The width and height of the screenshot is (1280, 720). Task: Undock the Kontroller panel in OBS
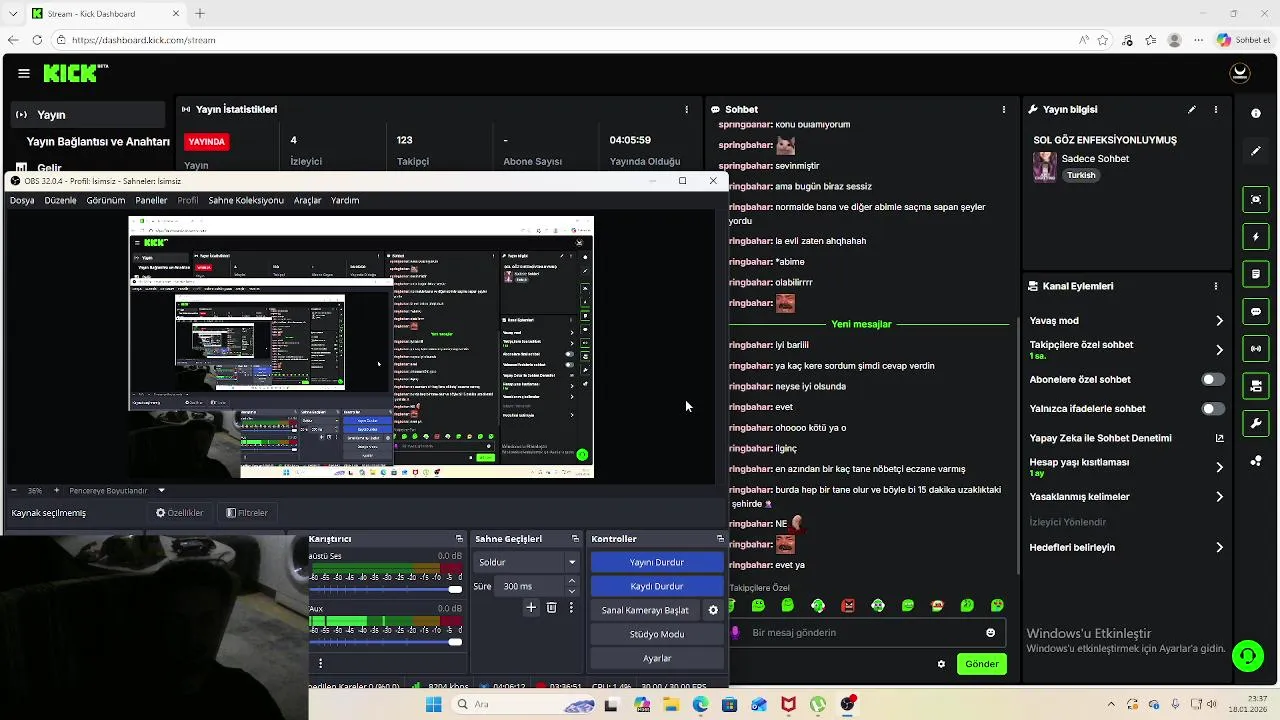tap(719, 539)
